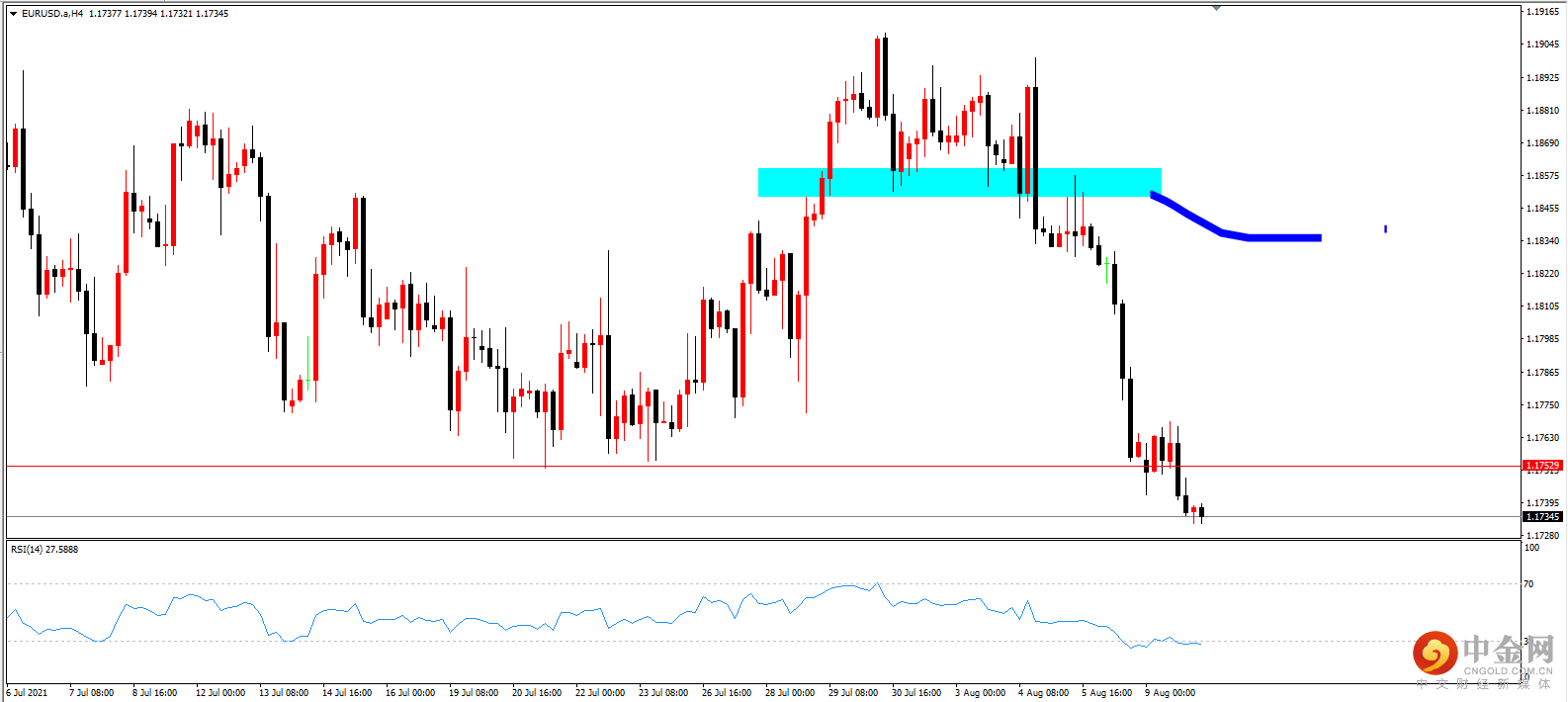The width and height of the screenshot is (1568, 702).
Task: Click the 1.17630 price axis label
Action: (x=1542, y=437)
